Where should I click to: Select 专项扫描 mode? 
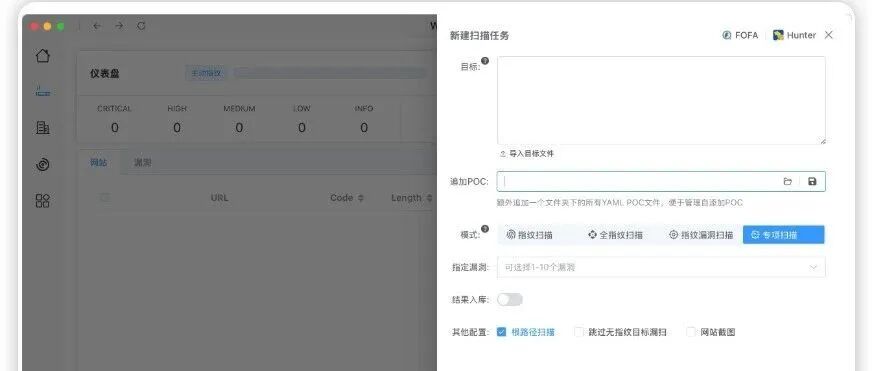[x=784, y=235]
